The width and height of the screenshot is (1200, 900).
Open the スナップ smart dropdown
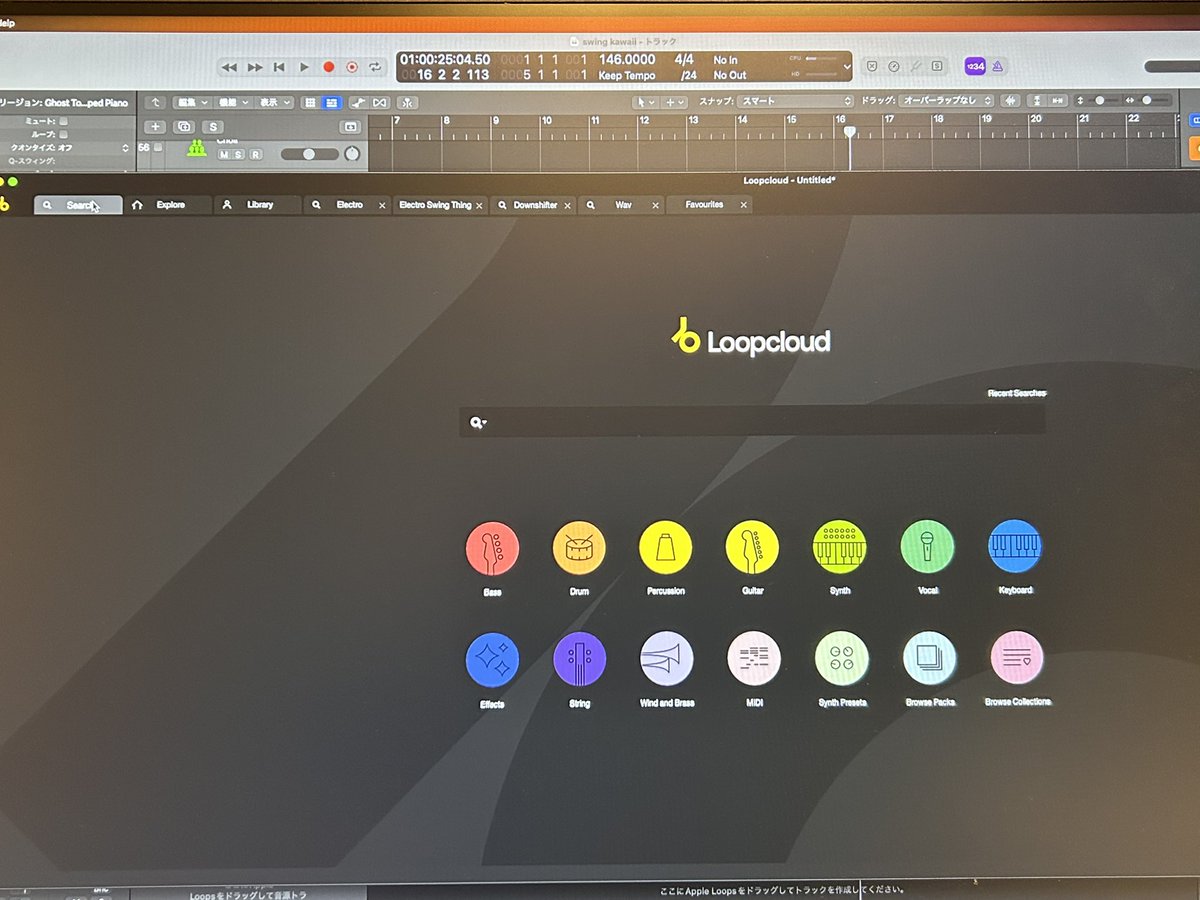pyautogui.click(x=795, y=101)
